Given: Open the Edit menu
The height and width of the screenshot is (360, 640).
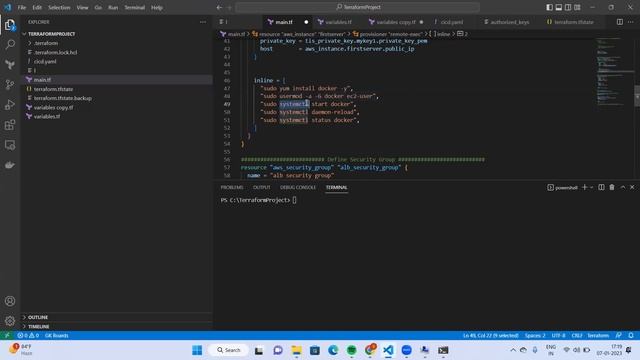Looking at the screenshot, I should tap(37, 7).
